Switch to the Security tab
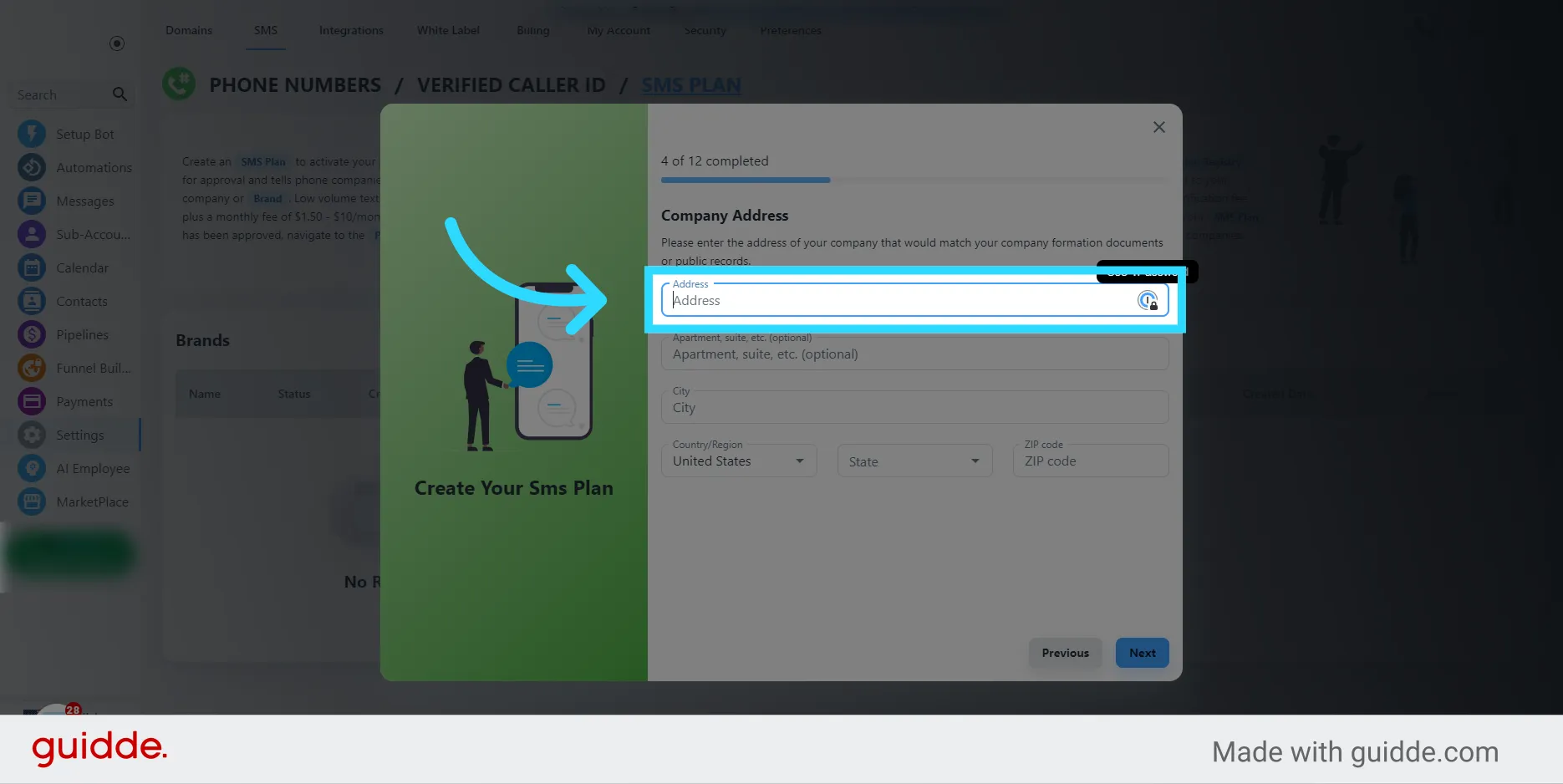The width and height of the screenshot is (1563, 784). pyautogui.click(x=705, y=31)
